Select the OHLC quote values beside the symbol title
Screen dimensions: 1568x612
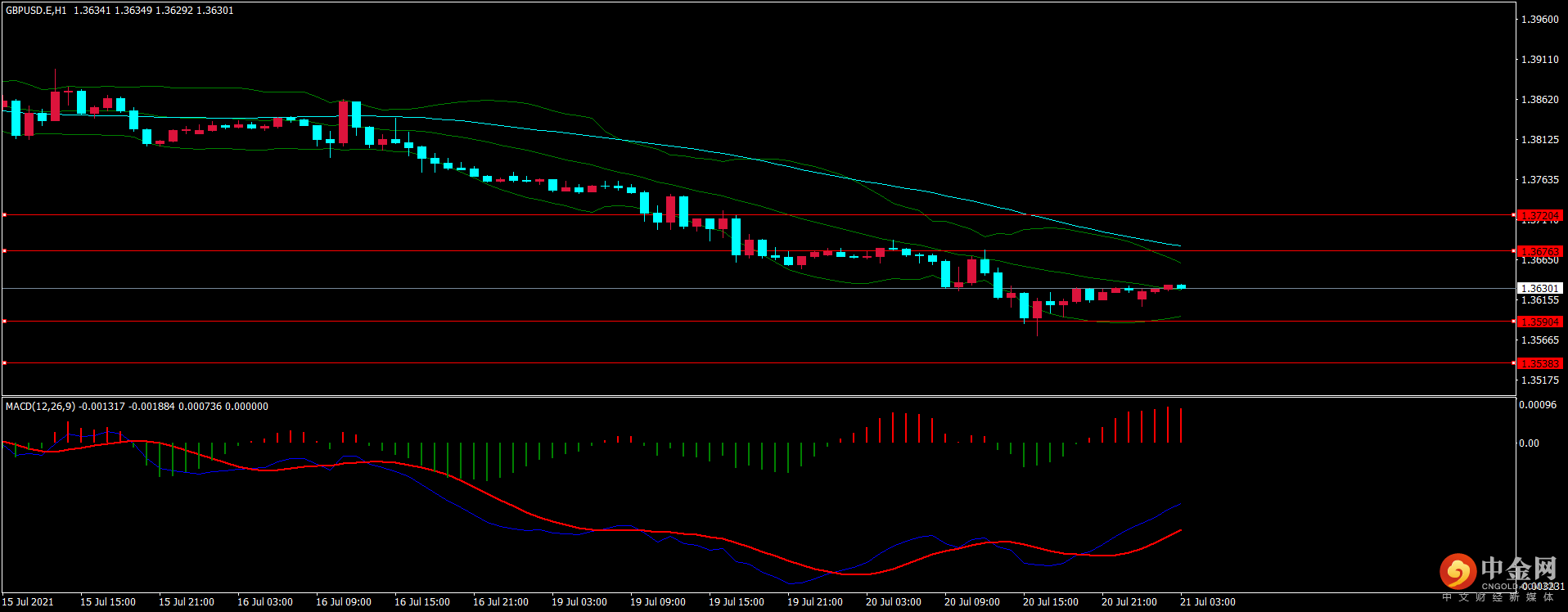153,11
